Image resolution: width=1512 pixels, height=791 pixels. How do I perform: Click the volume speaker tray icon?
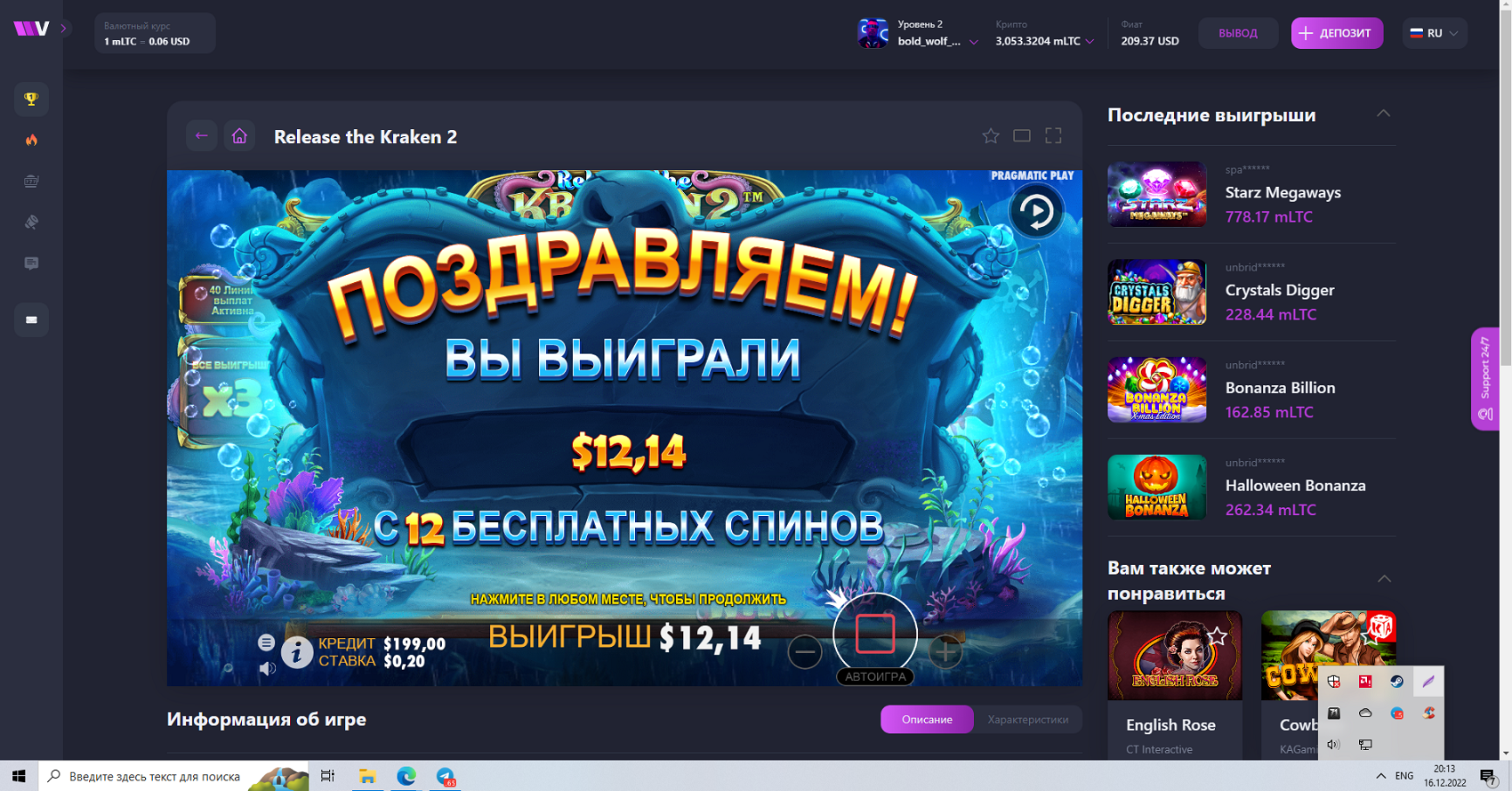[x=1333, y=744]
